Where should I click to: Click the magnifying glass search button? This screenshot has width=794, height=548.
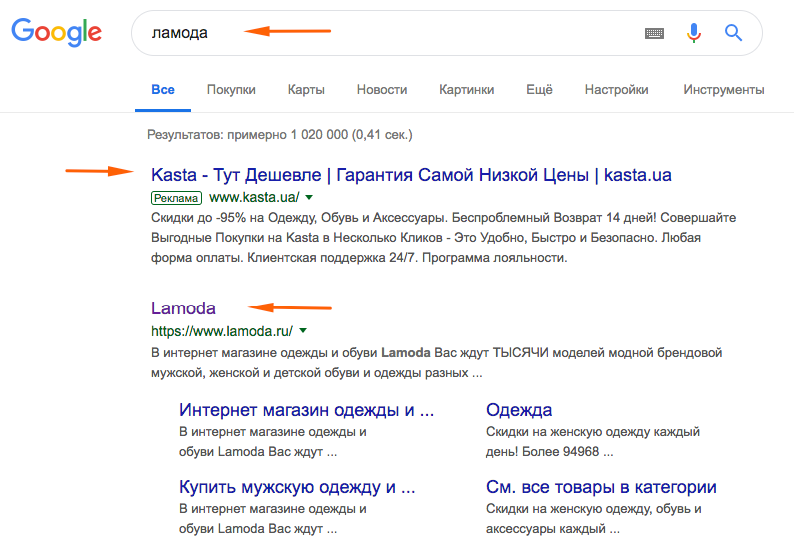734,33
